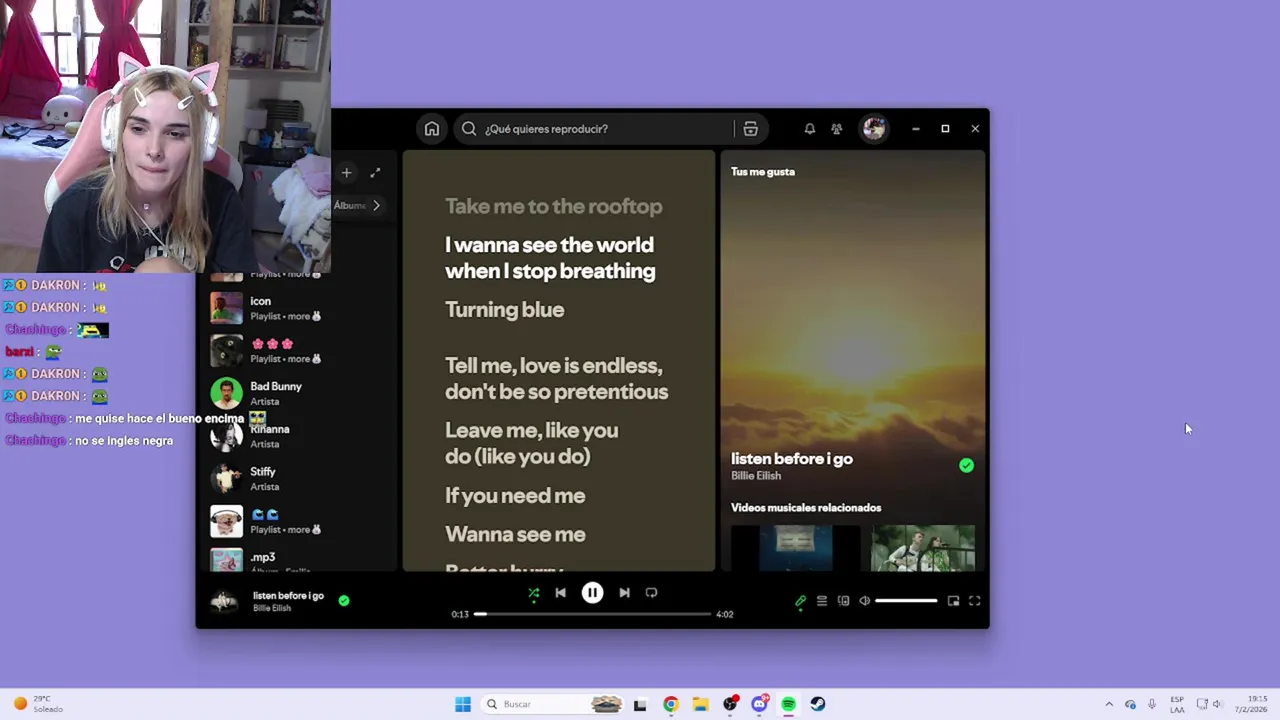Click Bad Bunny's round artist thumbnail

click(x=226, y=393)
